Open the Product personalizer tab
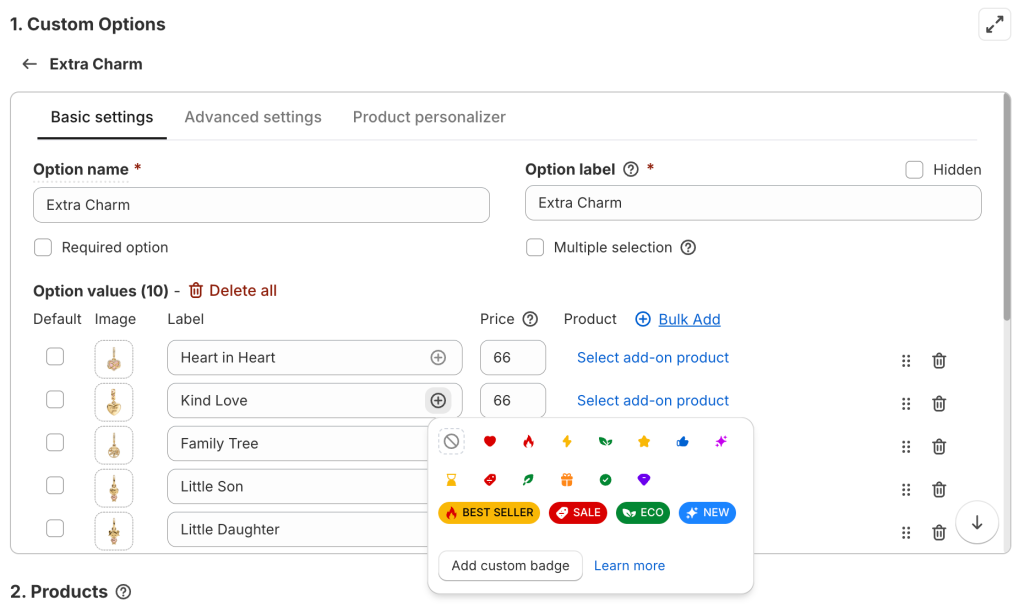 point(429,117)
